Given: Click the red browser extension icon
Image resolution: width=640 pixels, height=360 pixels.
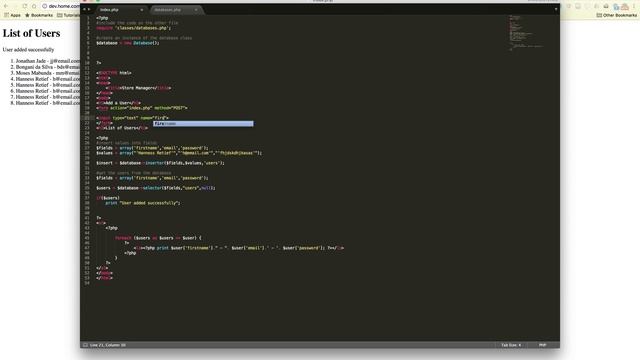Looking at the screenshot, I should point(625,7).
